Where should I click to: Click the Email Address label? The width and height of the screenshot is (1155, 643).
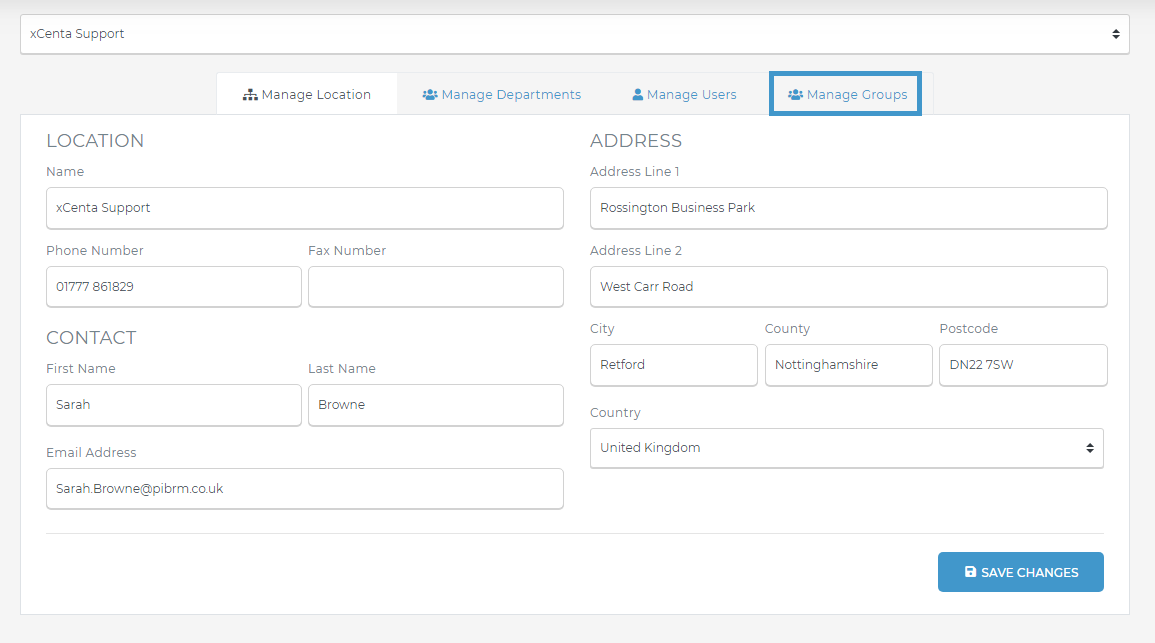click(91, 452)
